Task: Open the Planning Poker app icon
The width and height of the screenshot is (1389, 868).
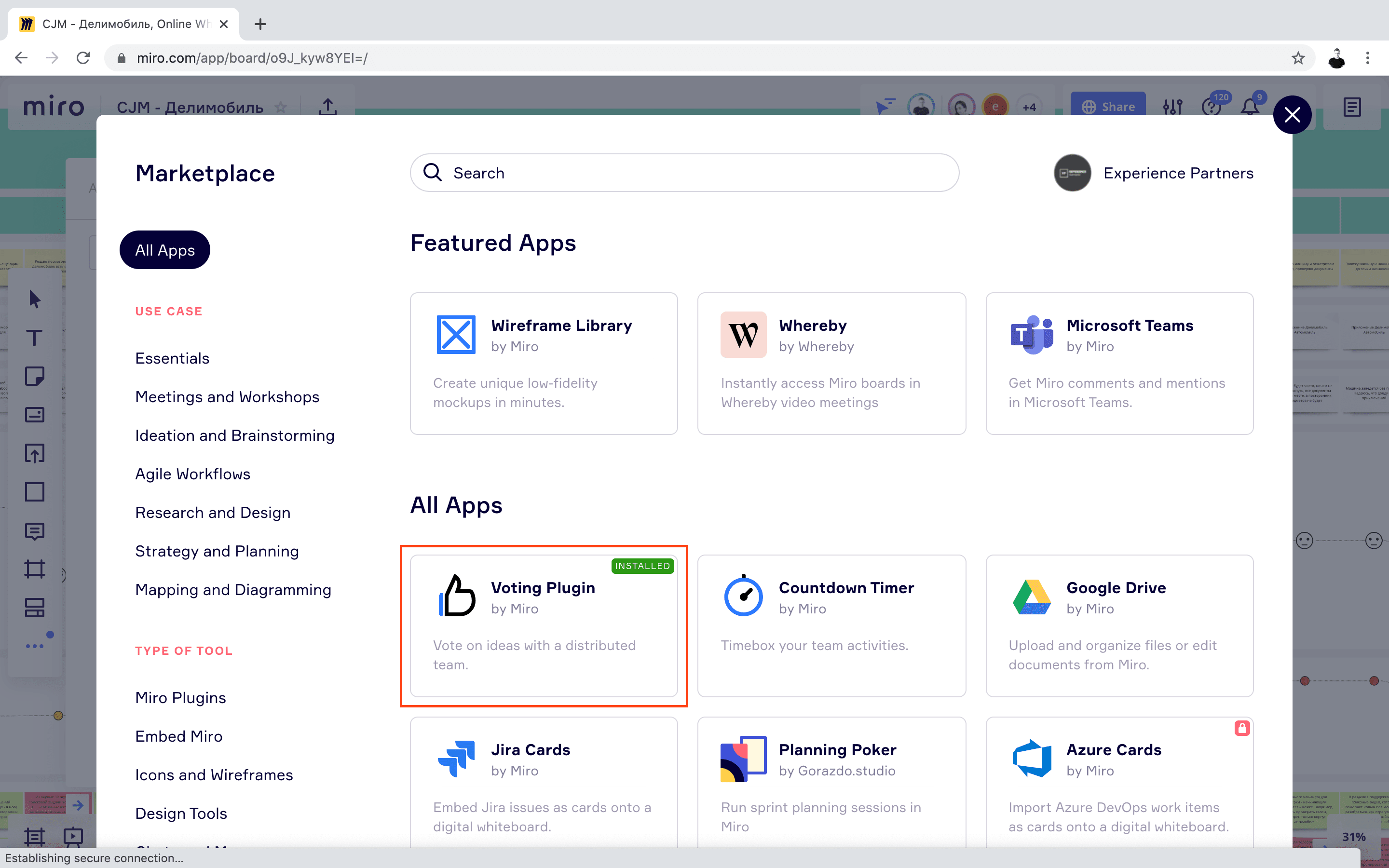Action: [743, 759]
